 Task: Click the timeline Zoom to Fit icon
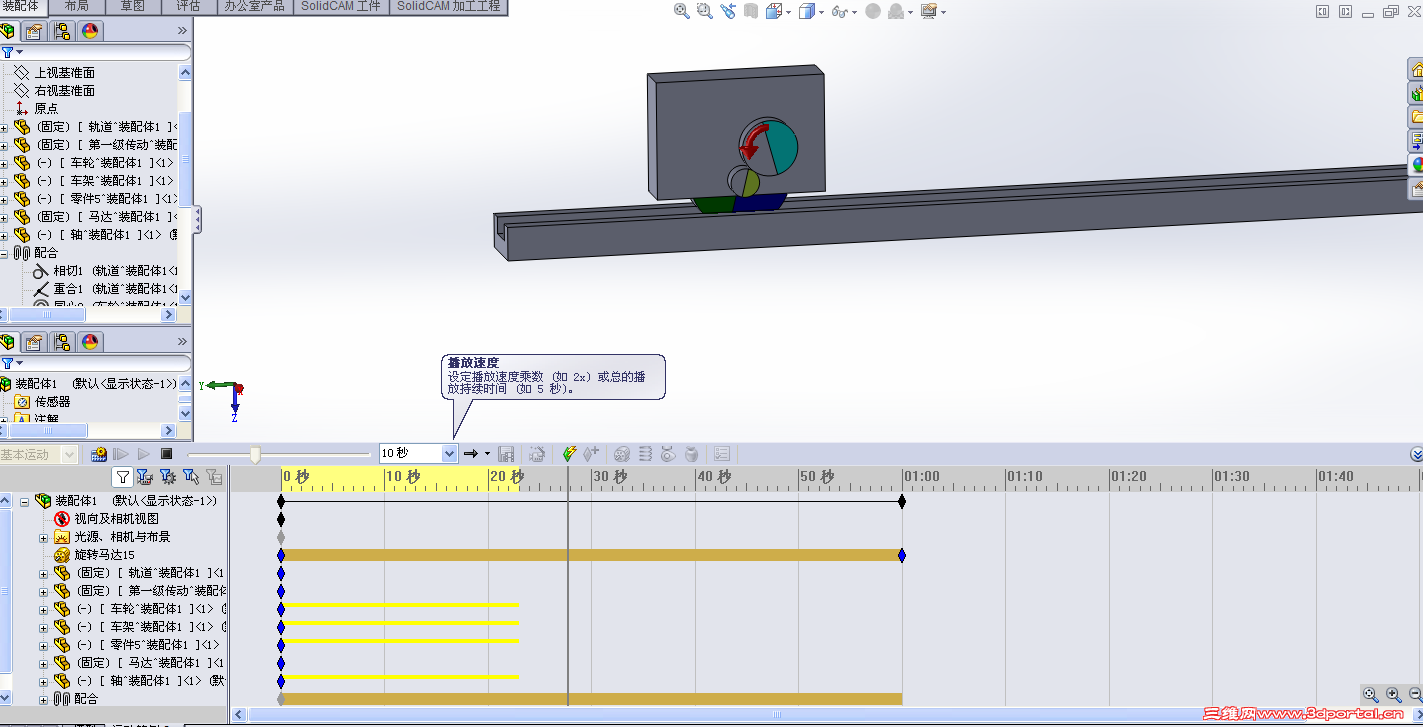1371,694
